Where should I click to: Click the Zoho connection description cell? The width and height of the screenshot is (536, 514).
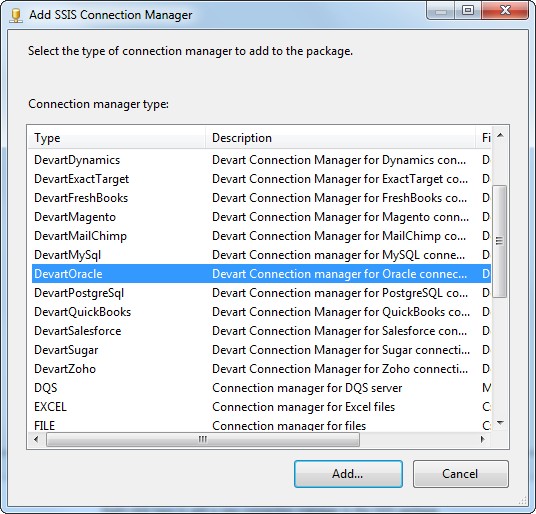340,369
